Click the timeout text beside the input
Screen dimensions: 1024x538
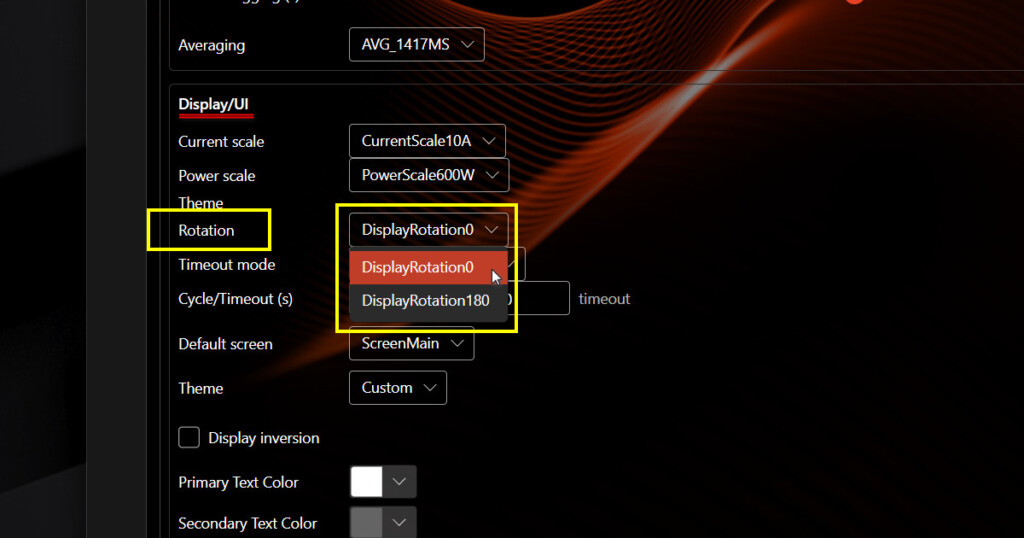[x=604, y=299]
